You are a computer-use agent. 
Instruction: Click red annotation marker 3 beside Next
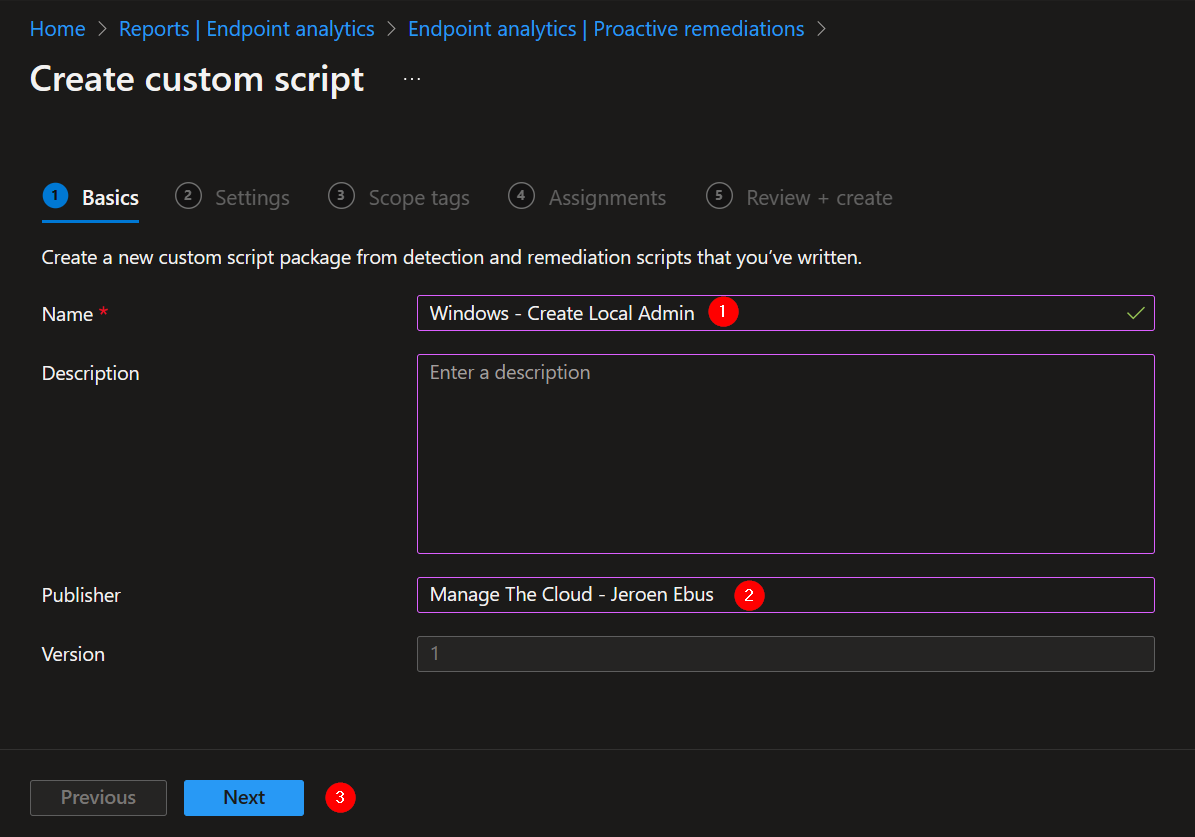point(341,797)
